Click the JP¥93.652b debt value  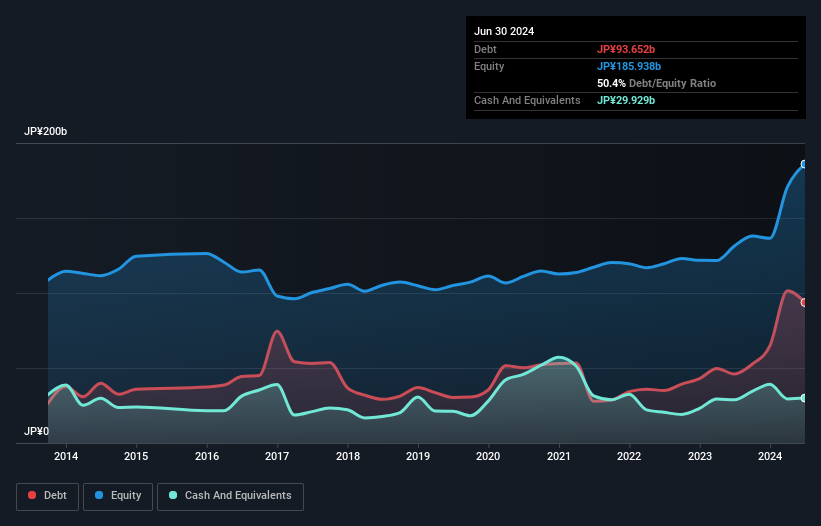pyautogui.click(x=626, y=49)
